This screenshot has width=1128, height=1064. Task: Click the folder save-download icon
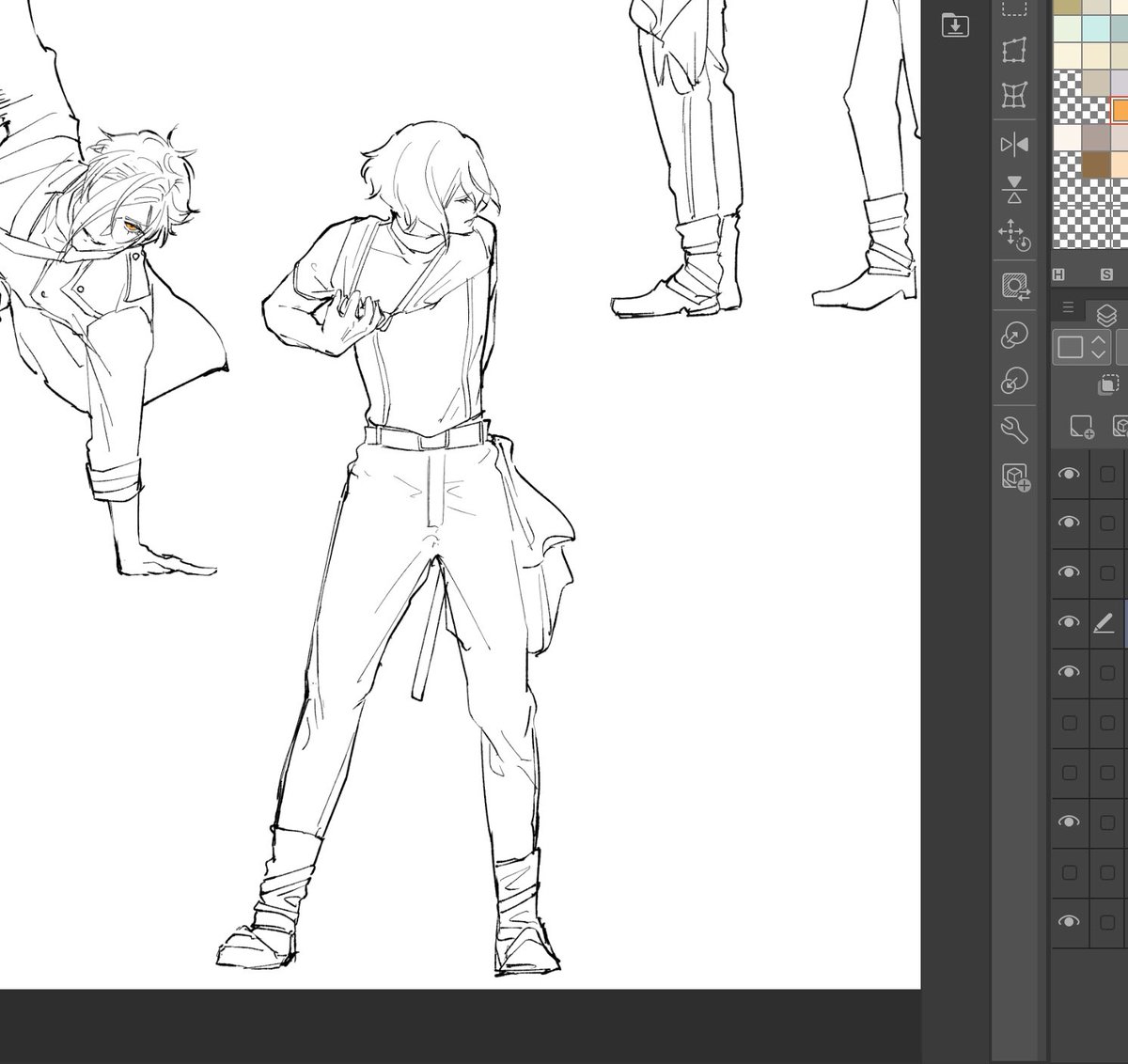[x=954, y=26]
